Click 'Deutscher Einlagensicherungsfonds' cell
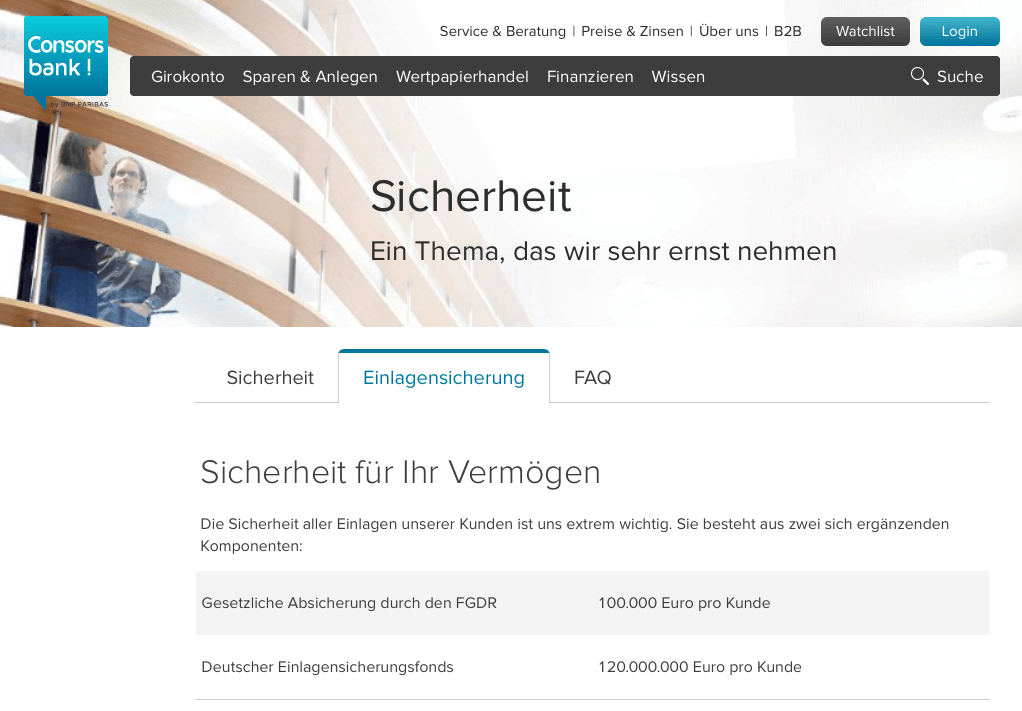 pyautogui.click(x=327, y=667)
